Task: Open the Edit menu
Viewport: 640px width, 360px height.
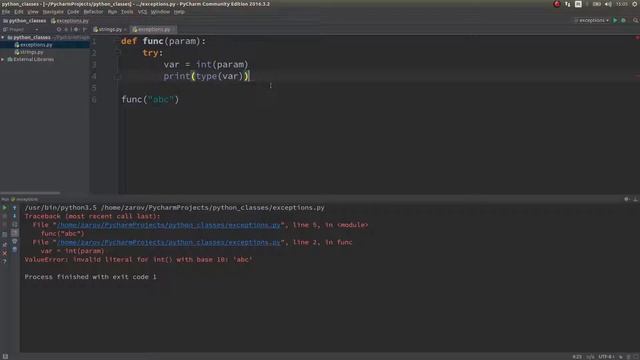Action: 19,12
